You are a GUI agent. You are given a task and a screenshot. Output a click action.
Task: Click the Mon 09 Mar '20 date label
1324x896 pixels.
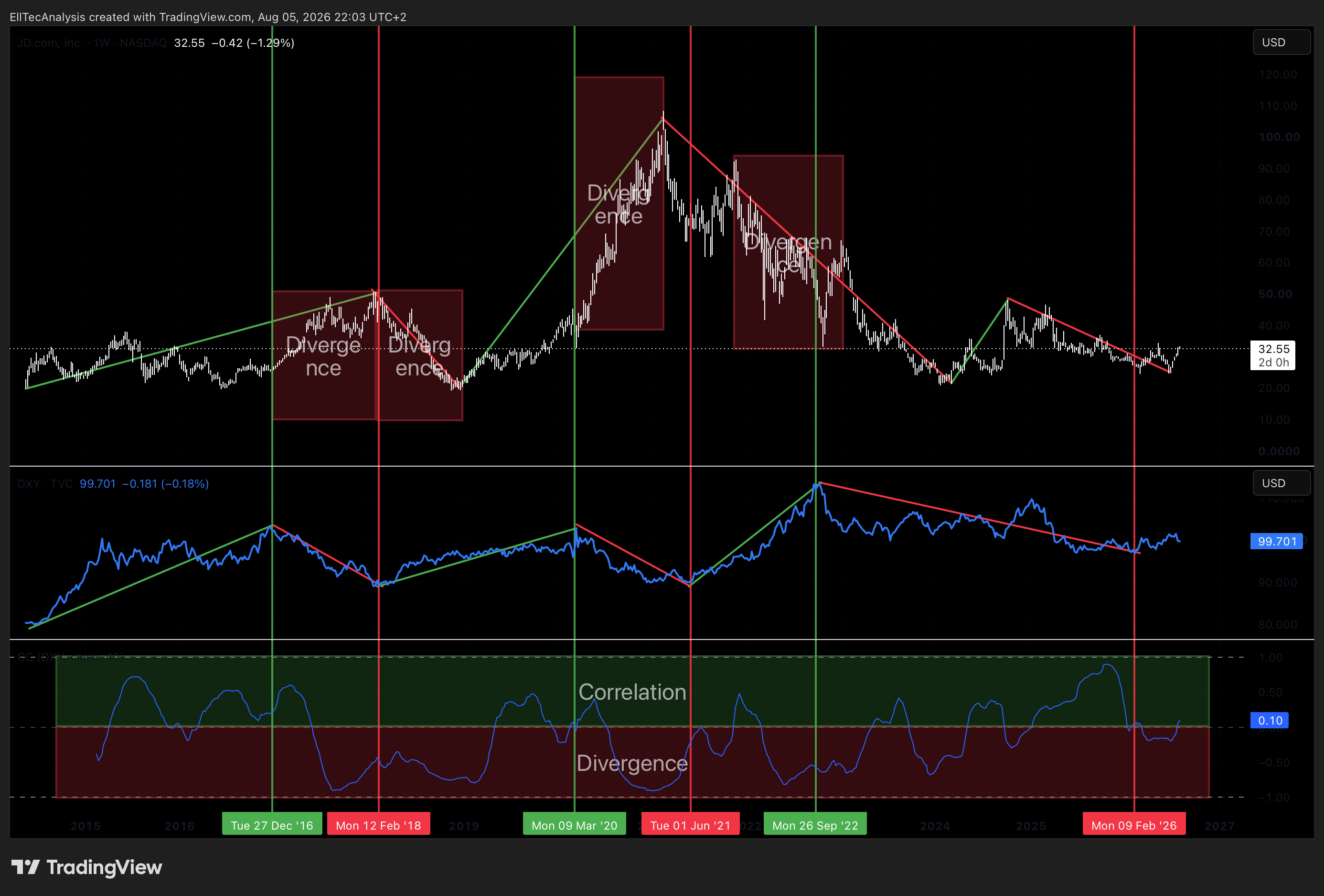coord(574,825)
